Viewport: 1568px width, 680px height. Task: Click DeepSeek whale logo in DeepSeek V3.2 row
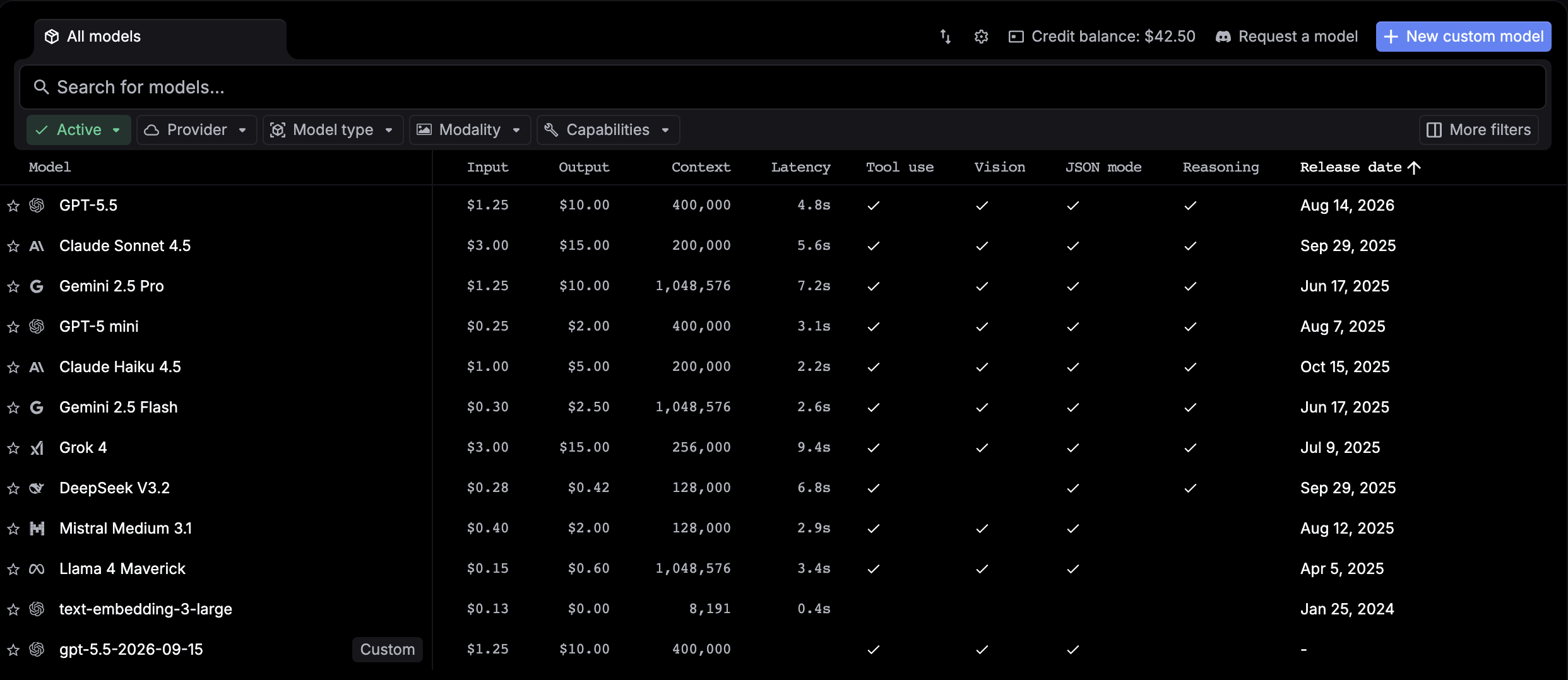[x=37, y=488]
